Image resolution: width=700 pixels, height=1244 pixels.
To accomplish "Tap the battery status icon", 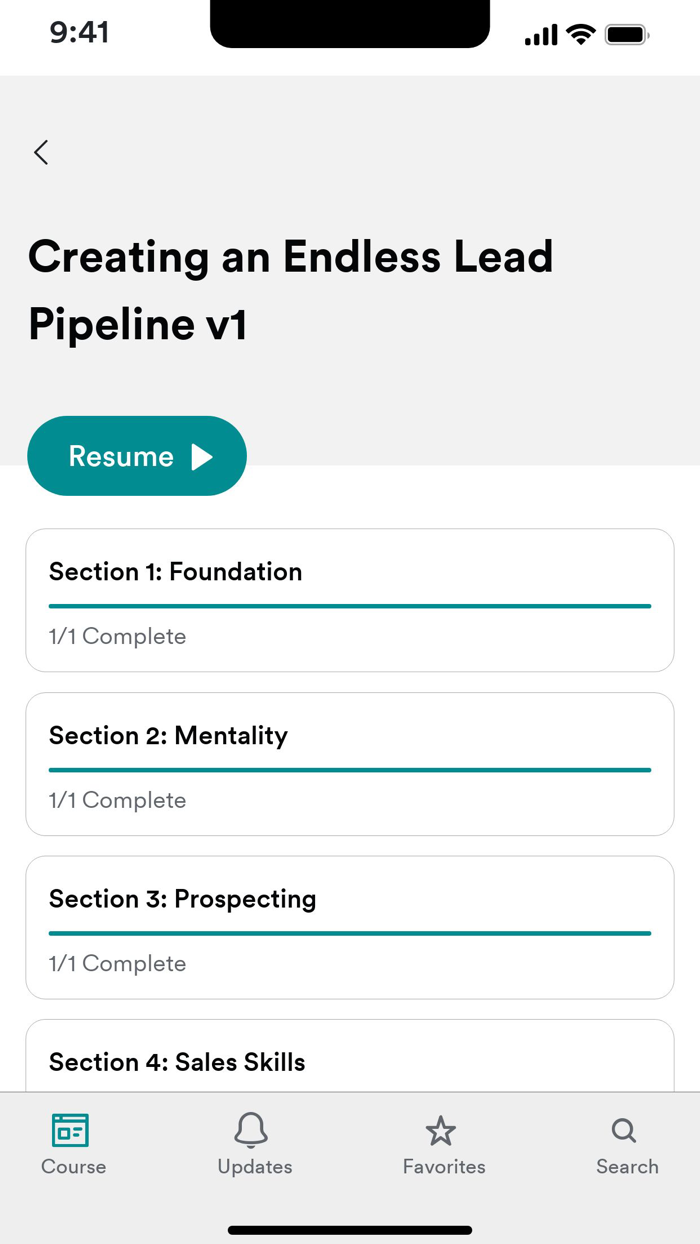I will pos(627,35).
